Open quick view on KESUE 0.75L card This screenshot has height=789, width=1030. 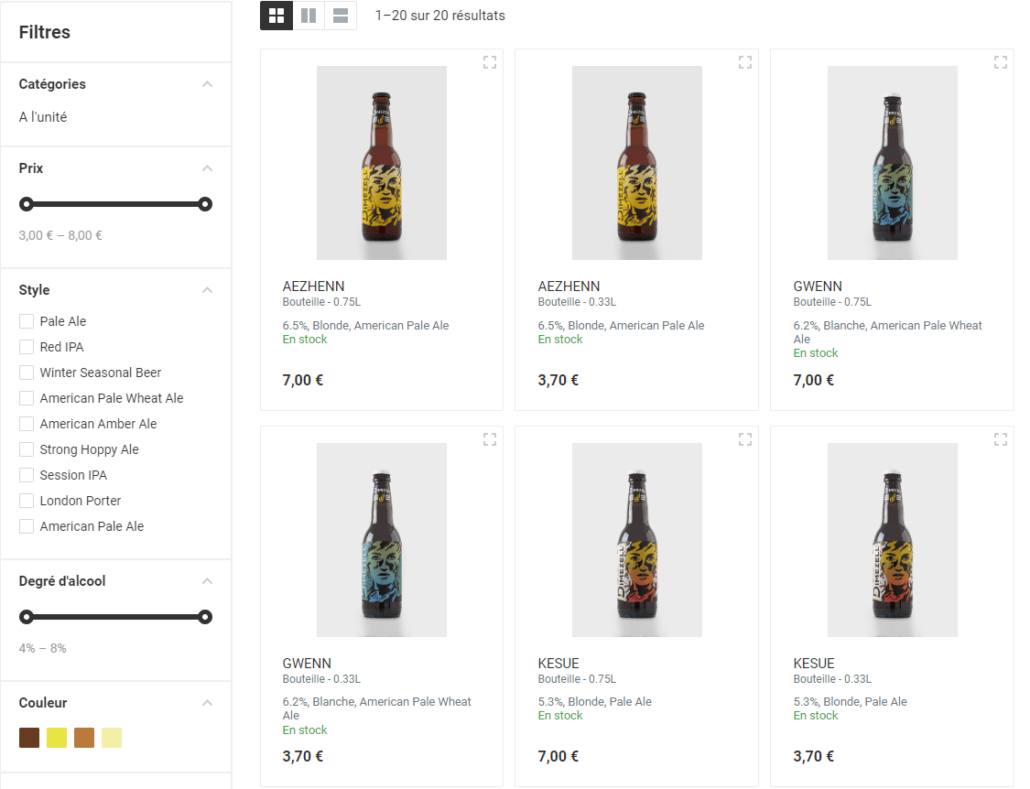pos(745,439)
